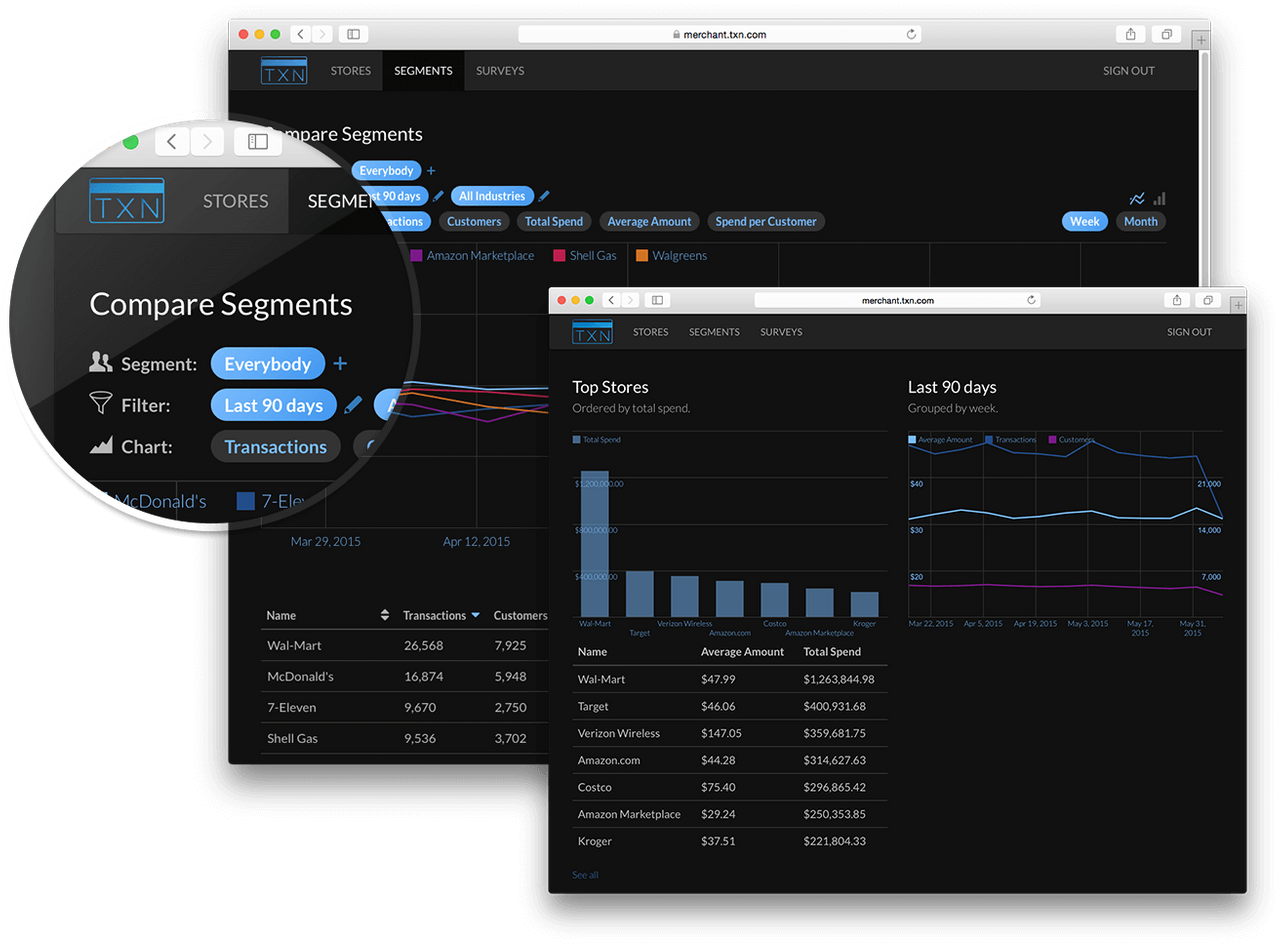
Task: Open the share menu in the front browser window
Action: pyautogui.click(x=1177, y=300)
